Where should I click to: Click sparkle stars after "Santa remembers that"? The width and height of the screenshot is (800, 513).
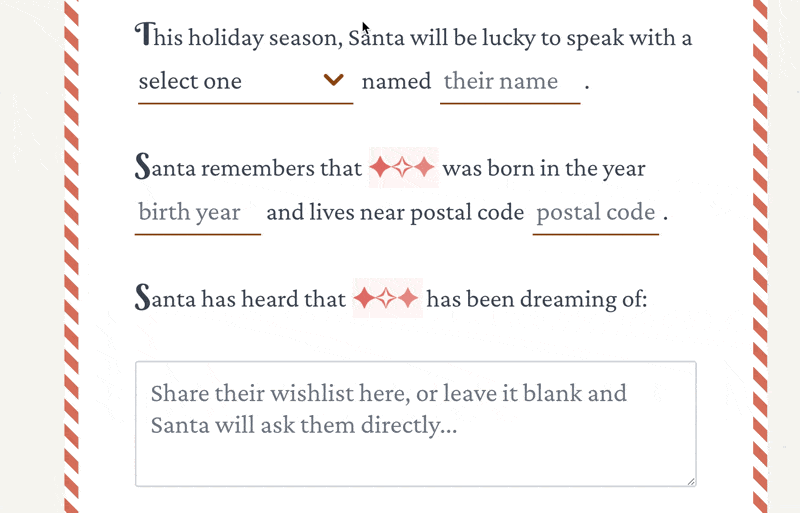click(x=402, y=168)
